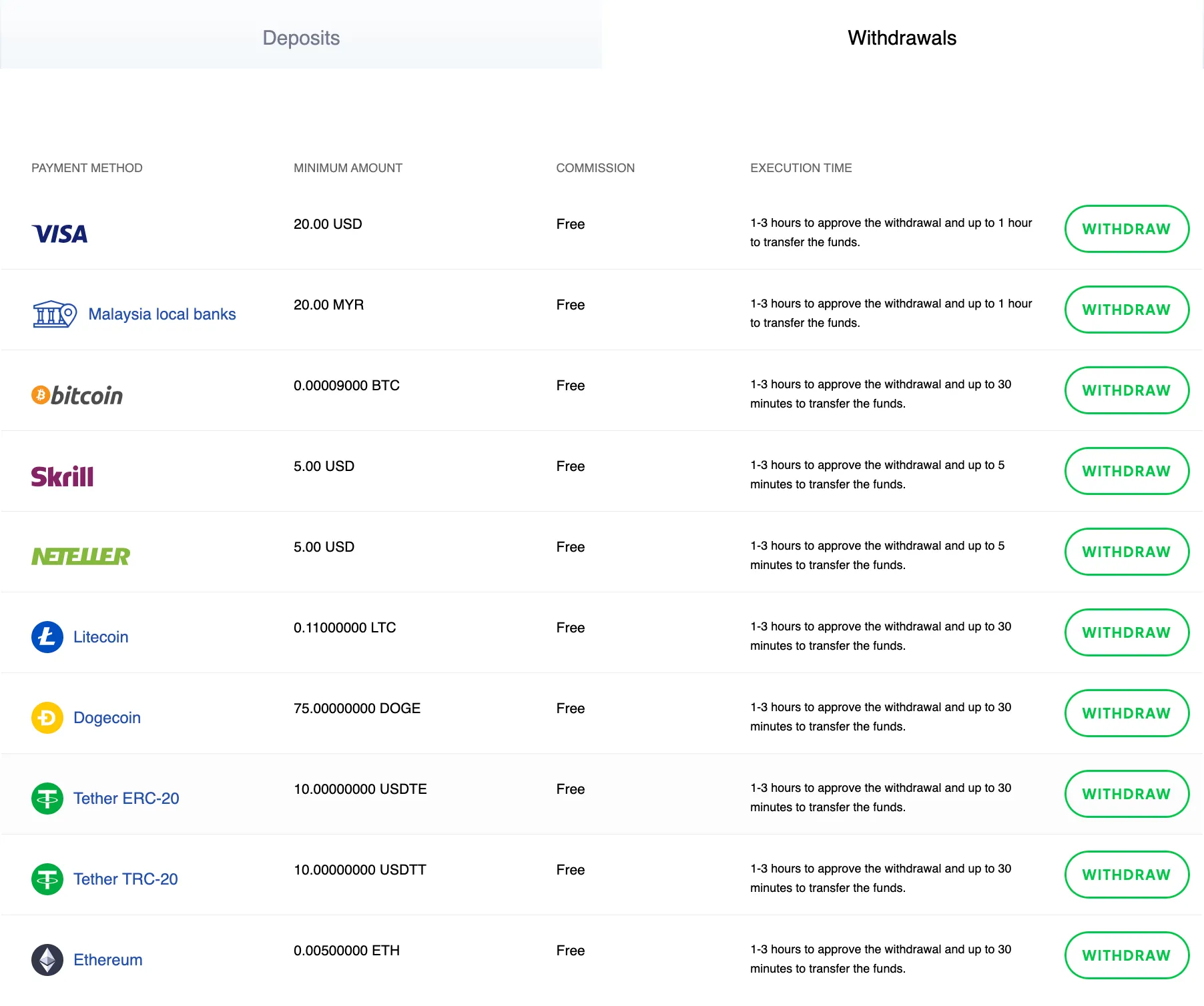Select the 10.00000000 USDTT minimum amount
Screen dimensions: 1204x1006
point(360,870)
